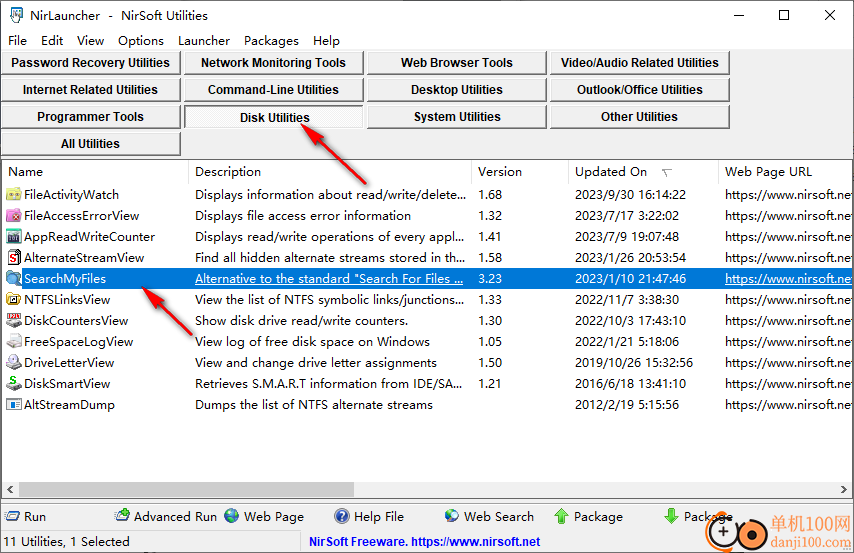854x553 pixels.
Task: Click the green down-arrow Package icon
Action: (x=671, y=516)
